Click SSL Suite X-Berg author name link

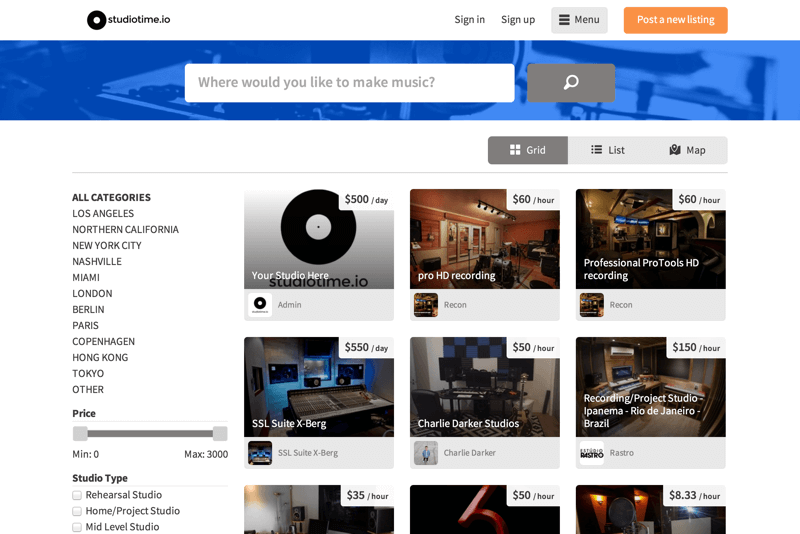click(308, 453)
